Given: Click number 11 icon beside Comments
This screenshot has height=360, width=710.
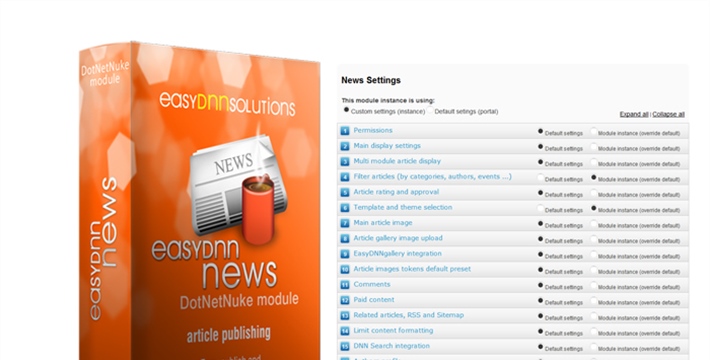Looking at the screenshot, I should coord(345,285).
